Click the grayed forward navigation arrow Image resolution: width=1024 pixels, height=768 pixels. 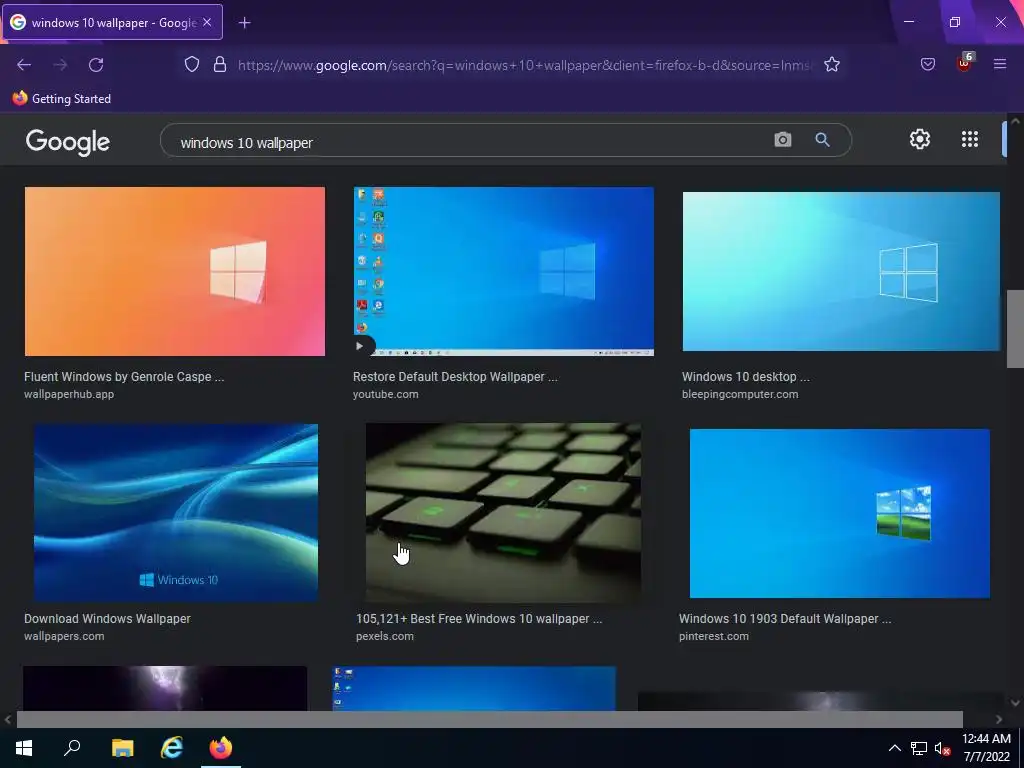[x=60, y=65]
